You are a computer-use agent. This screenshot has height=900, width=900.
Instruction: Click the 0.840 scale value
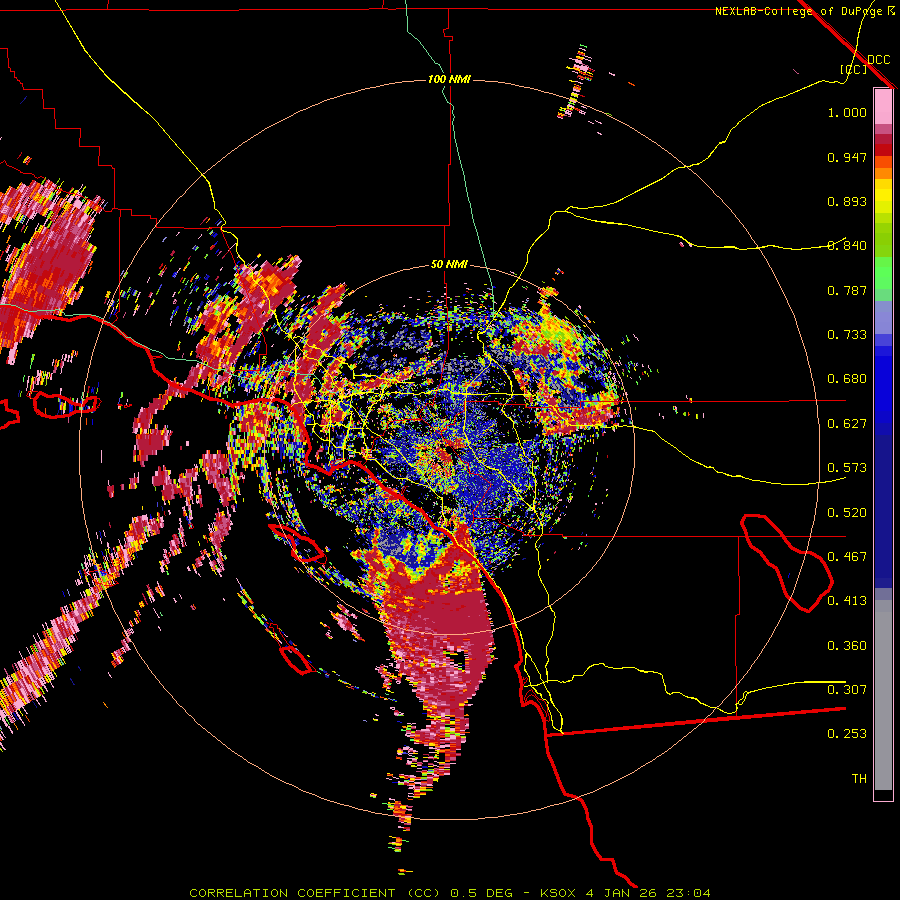click(x=847, y=246)
